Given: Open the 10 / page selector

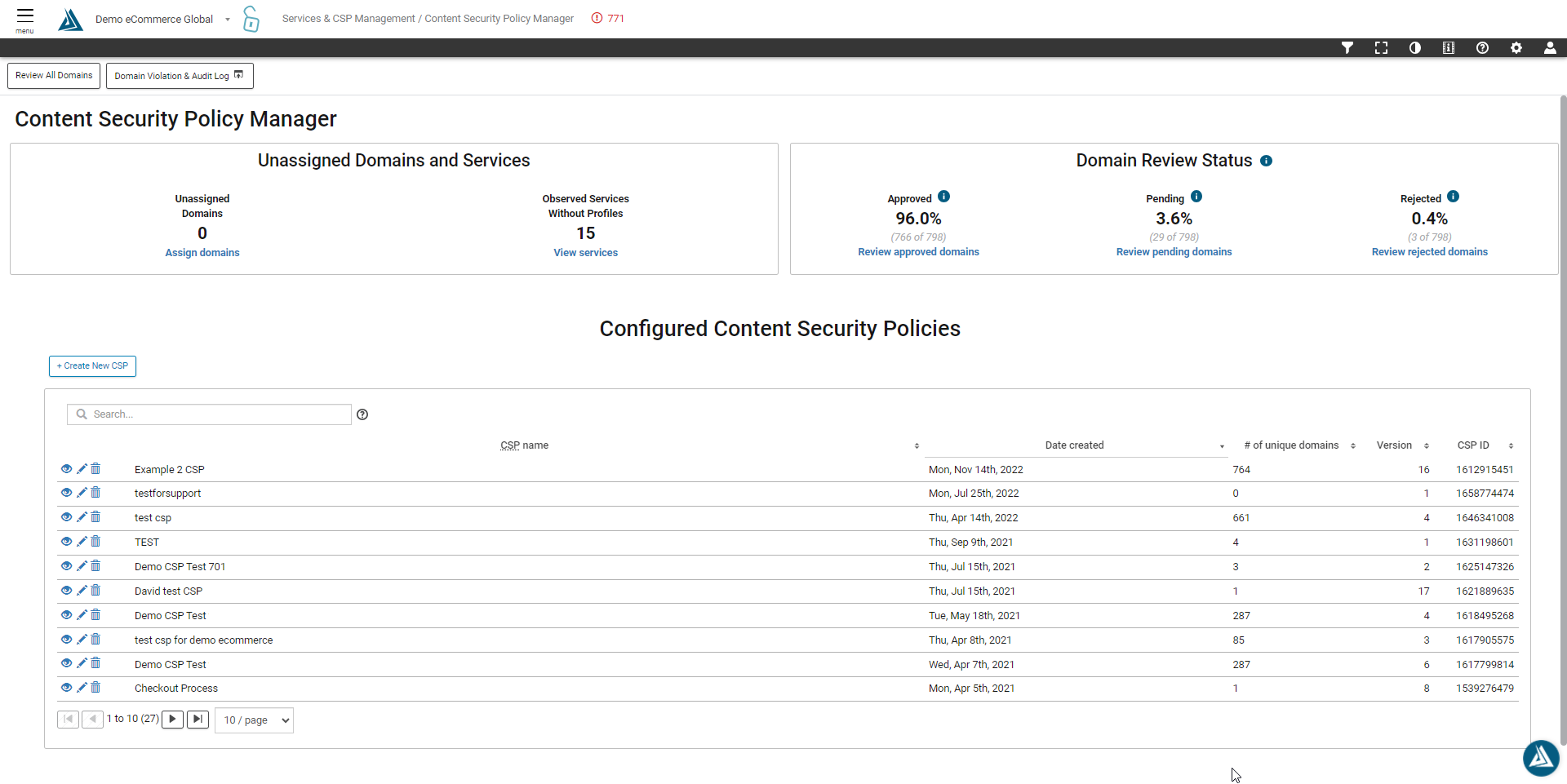Looking at the screenshot, I should [x=254, y=720].
